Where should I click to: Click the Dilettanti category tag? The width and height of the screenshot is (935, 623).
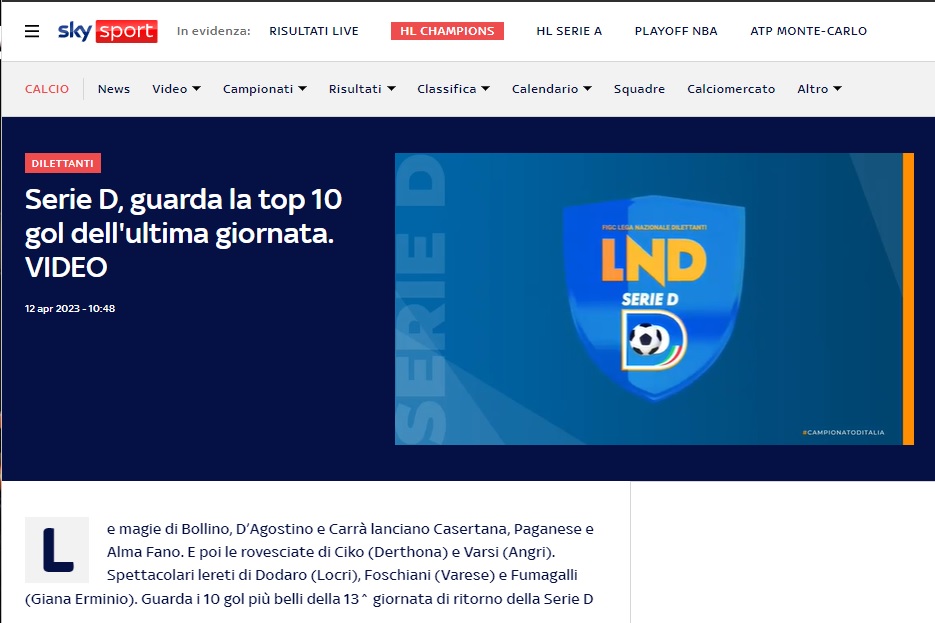[63, 163]
